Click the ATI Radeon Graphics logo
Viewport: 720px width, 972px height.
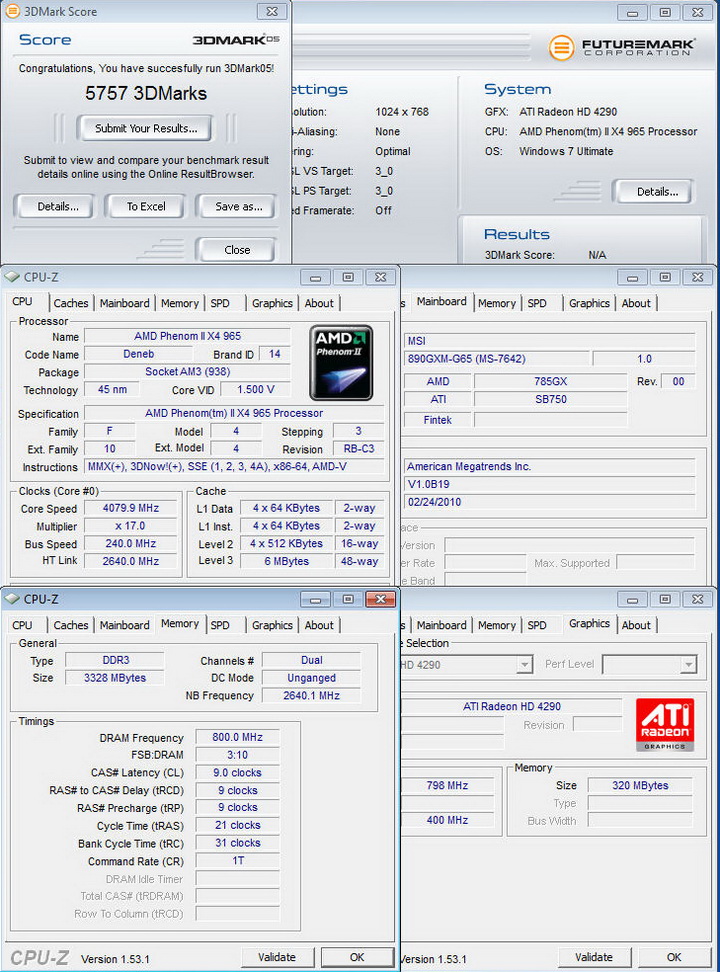coord(665,725)
